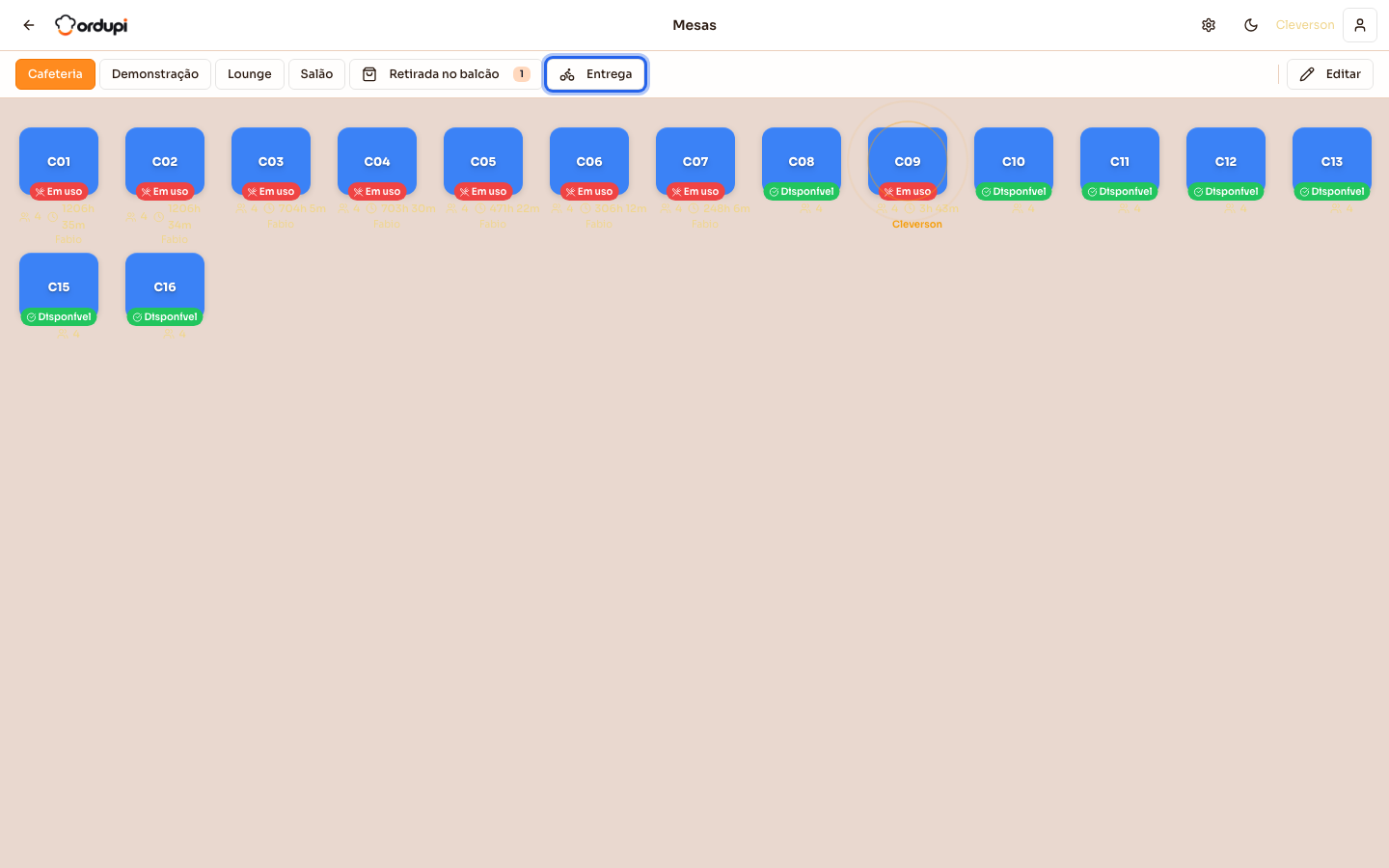Click the Disponível badge on C16
This screenshot has height=868, width=1389.
(x=165, y=317)
